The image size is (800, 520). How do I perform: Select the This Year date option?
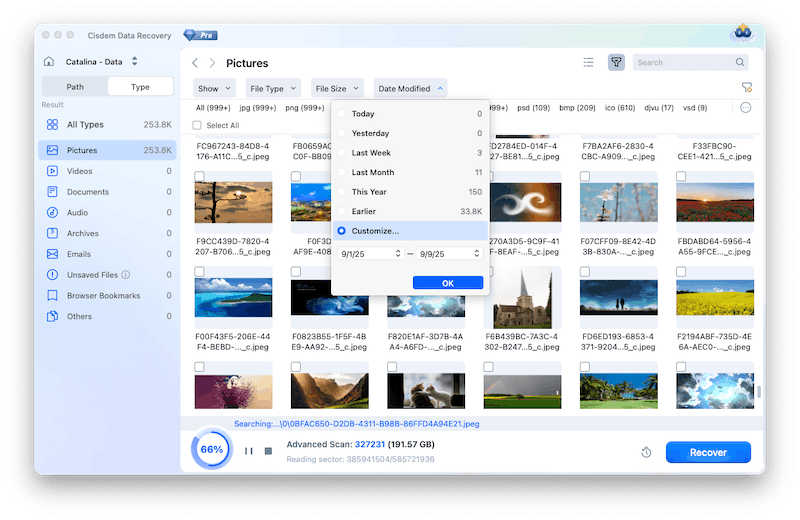coord(410,192)
